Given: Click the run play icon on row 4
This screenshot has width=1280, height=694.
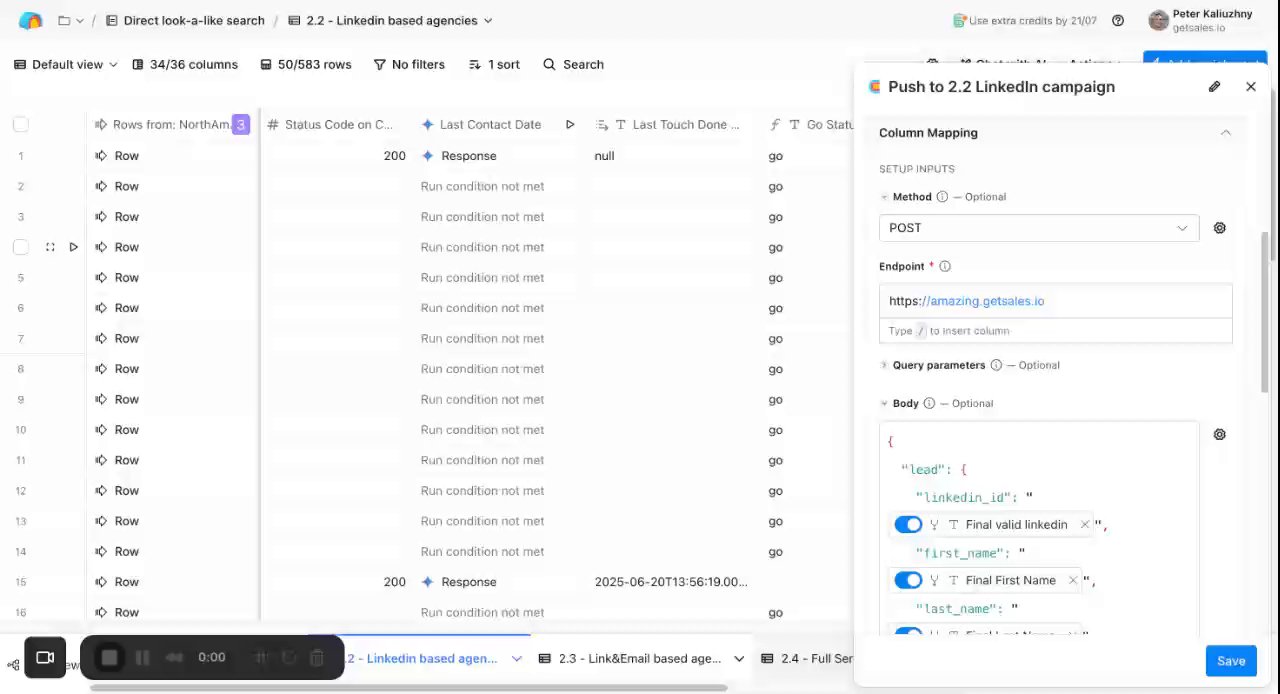Looking at the screenshot, I should click(x=73, y=247).
